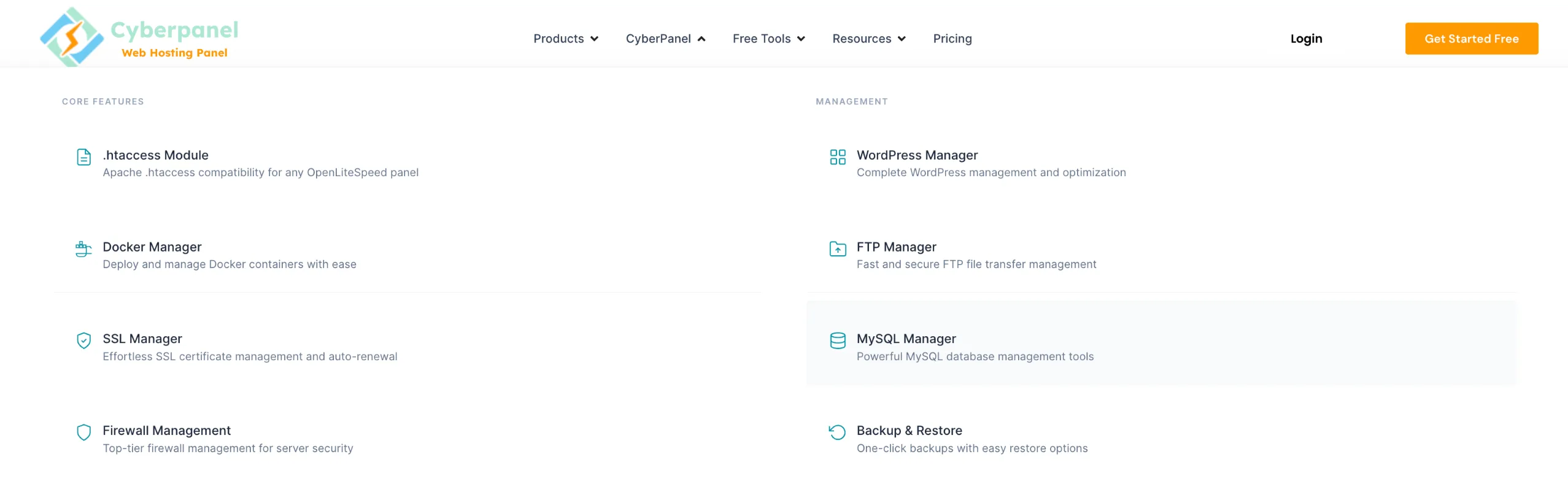The width and height of the screenshot is (1568, 481).
Task: Click 'One-click backups with easy restore options'
Action: point(971,448)
